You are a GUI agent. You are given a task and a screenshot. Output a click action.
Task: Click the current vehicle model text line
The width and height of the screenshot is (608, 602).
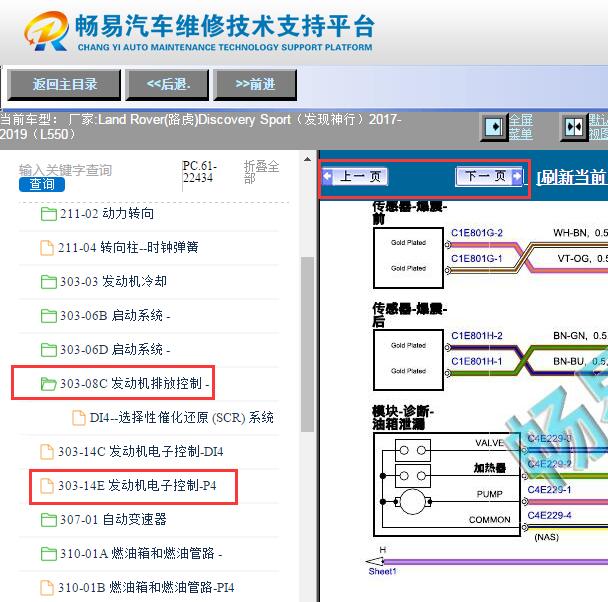[x=200, y=127]
